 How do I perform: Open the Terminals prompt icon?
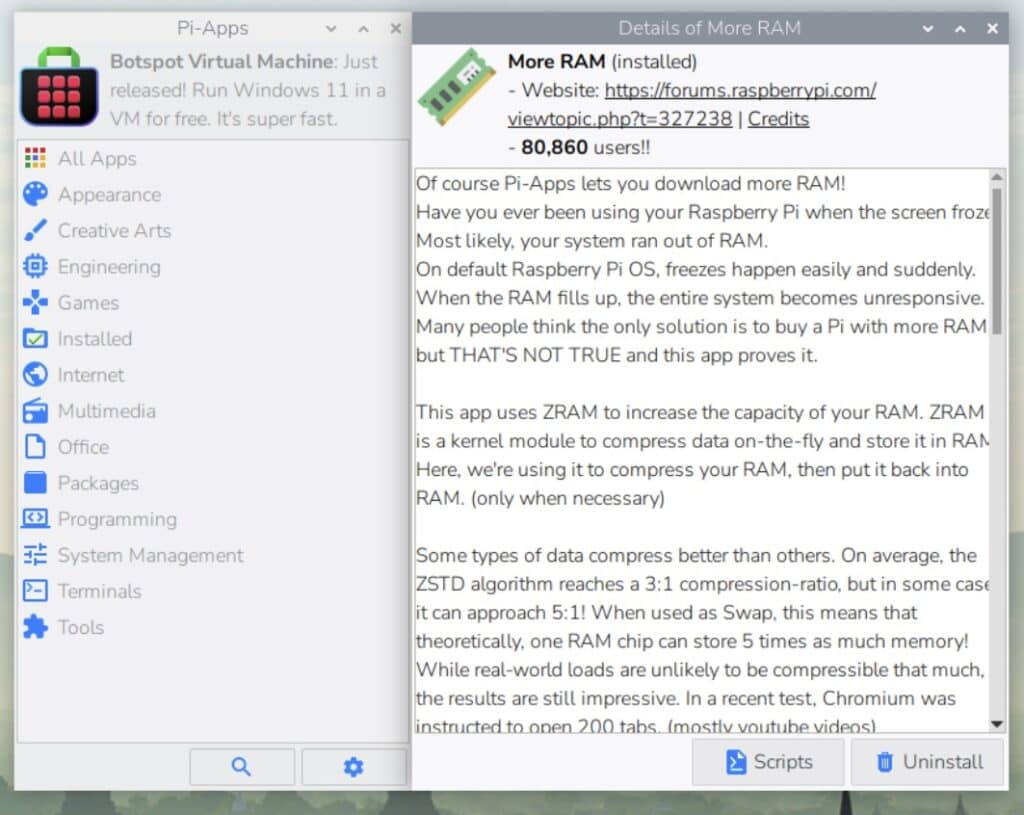[x=35, y=591]
